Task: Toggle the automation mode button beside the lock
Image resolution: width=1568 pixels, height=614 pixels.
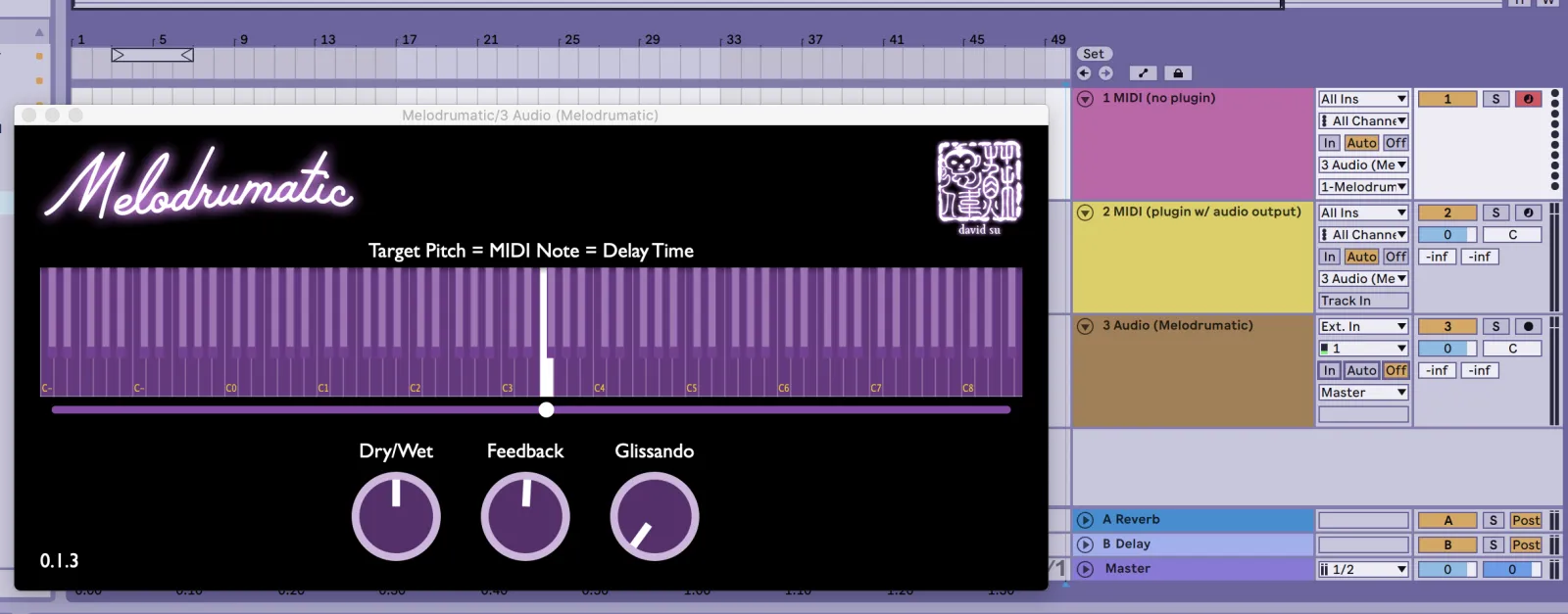Action: click(1143, 73)
